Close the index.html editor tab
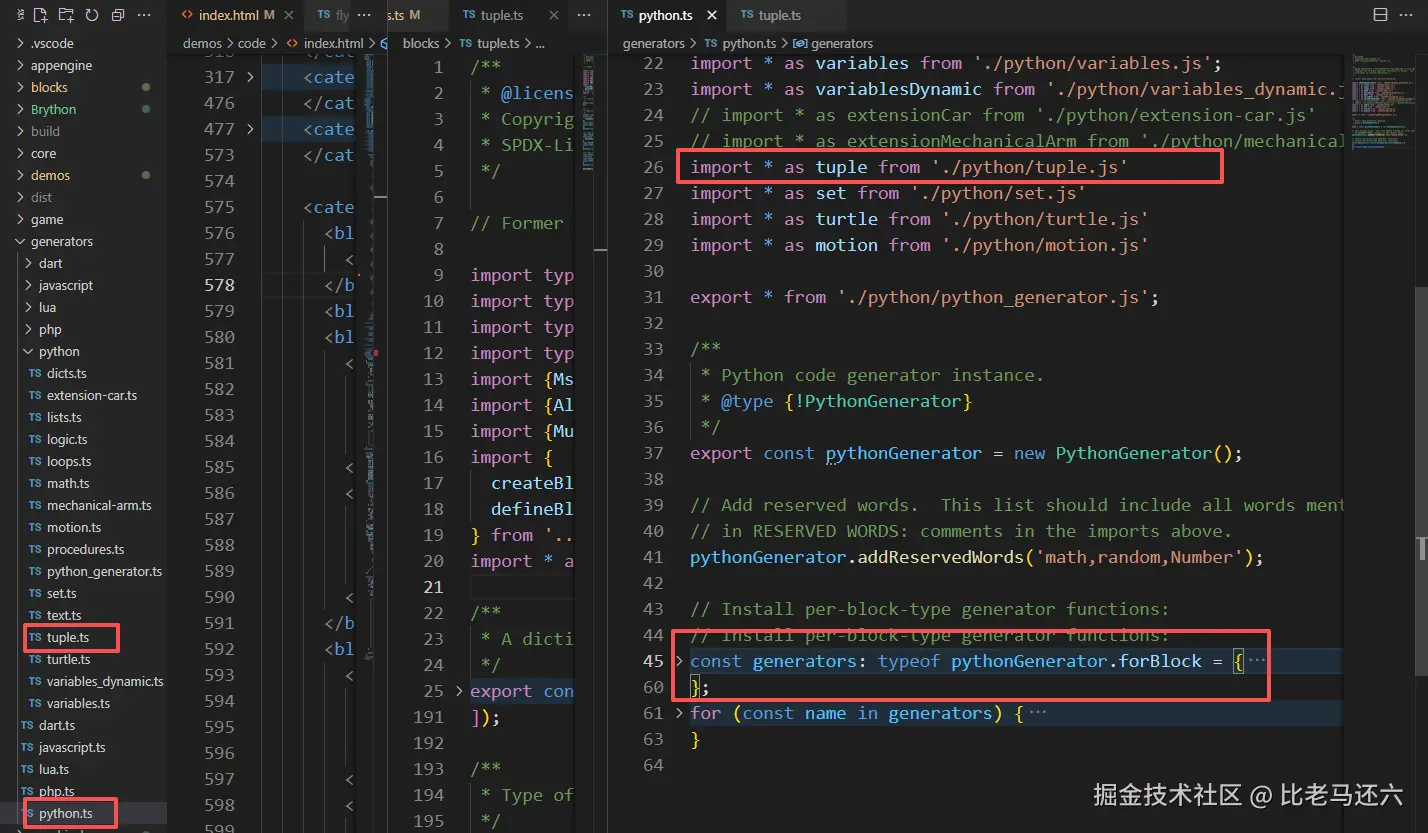The width and height of the screenshot is (1428, 833). point(287,15)
